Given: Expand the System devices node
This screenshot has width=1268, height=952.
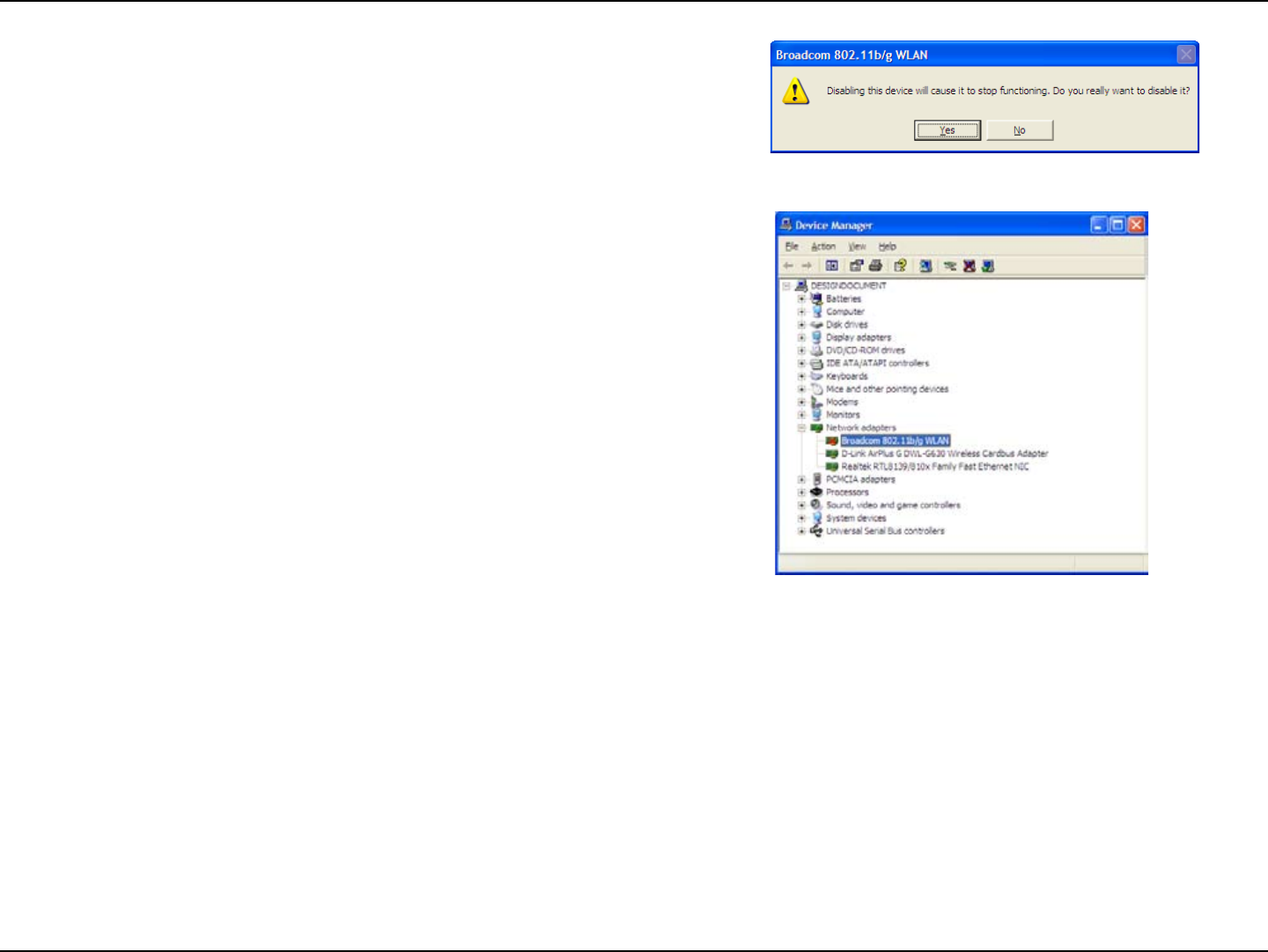Looking at the screenshot, I should point(801,519).
